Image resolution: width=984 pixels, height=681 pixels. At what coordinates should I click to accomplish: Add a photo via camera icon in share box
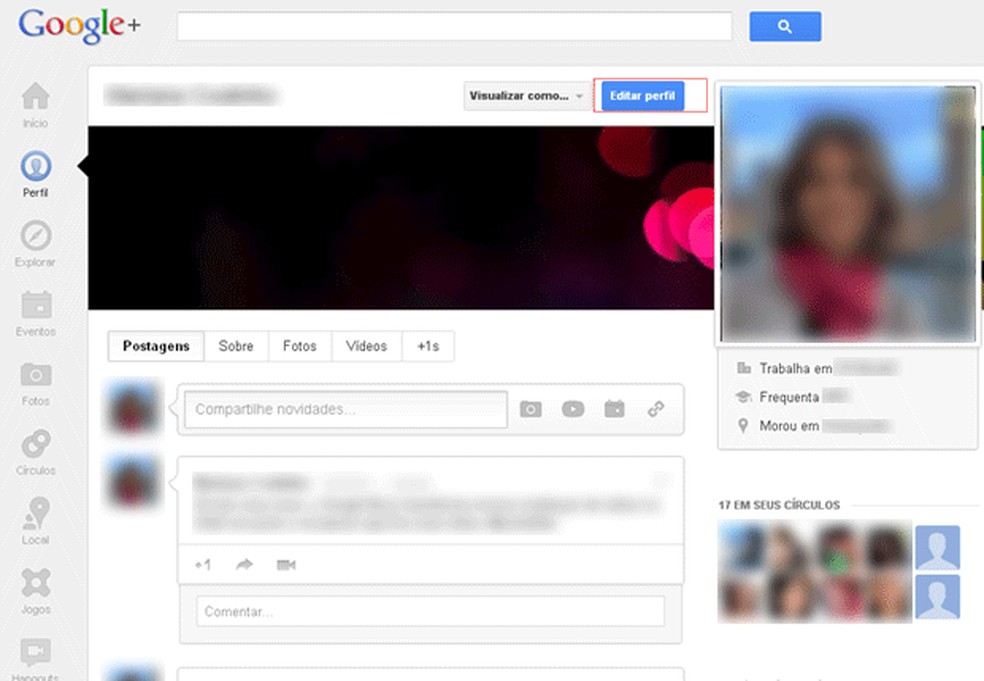[530, 410]
